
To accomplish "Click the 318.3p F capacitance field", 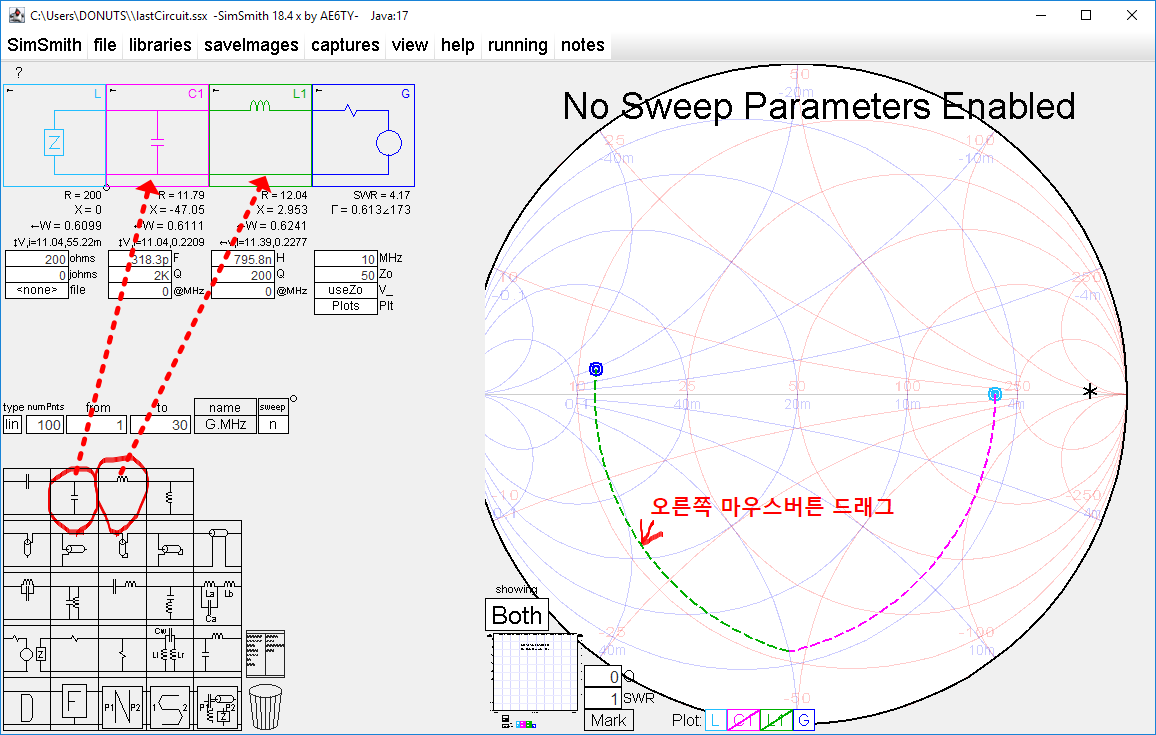I will point(140,259).
